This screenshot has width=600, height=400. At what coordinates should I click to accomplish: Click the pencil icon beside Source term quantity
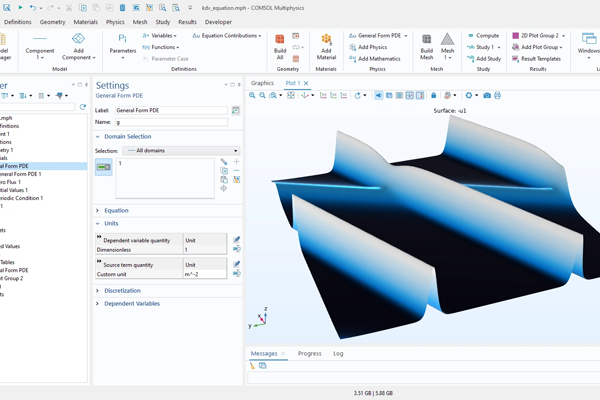tap(236, 264)
